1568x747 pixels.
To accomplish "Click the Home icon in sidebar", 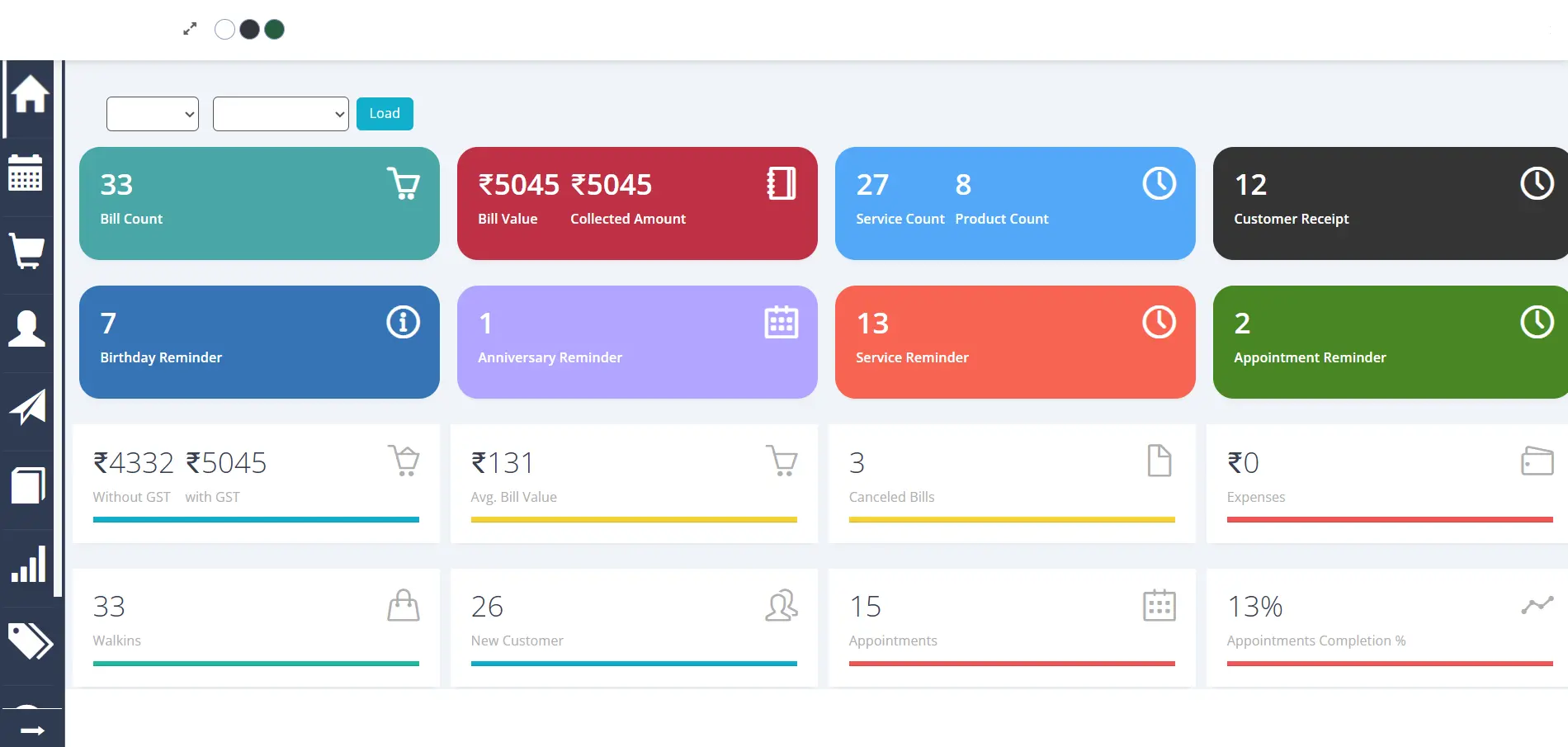I will (30, 94).
